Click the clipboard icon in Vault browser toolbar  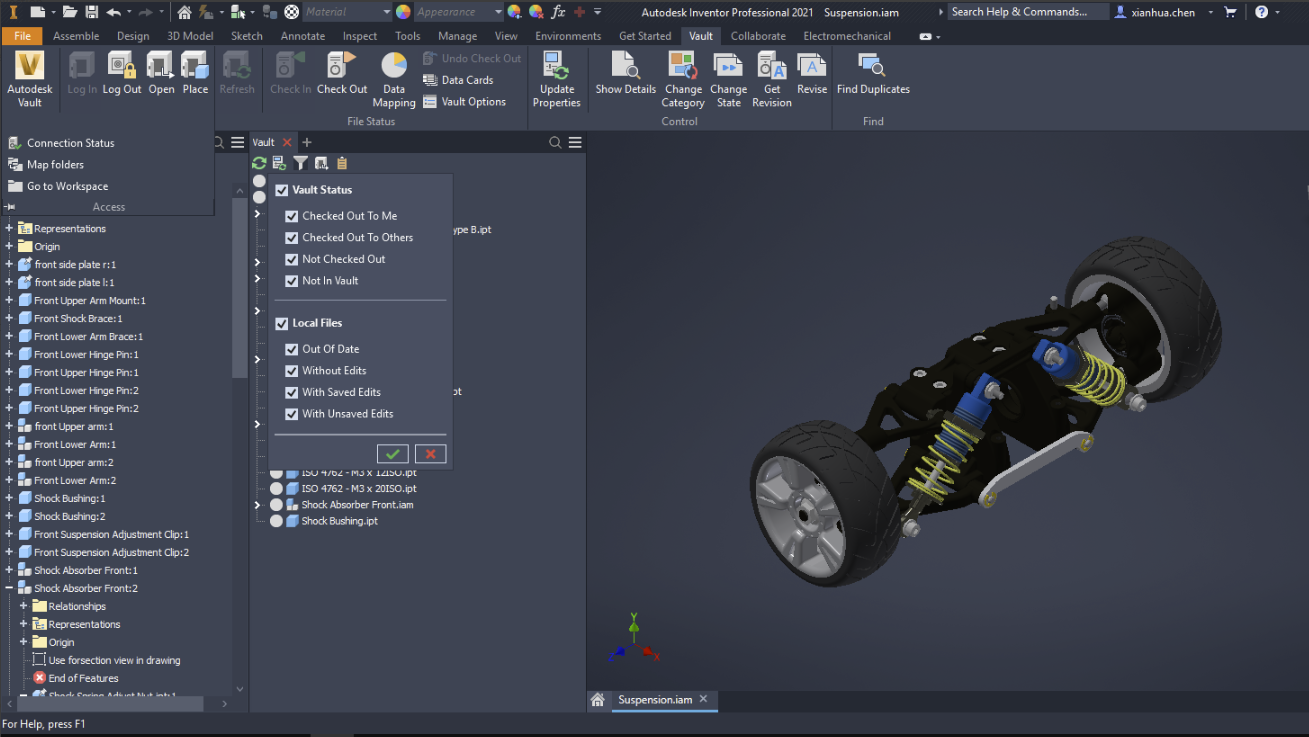(x=342, y=163)
